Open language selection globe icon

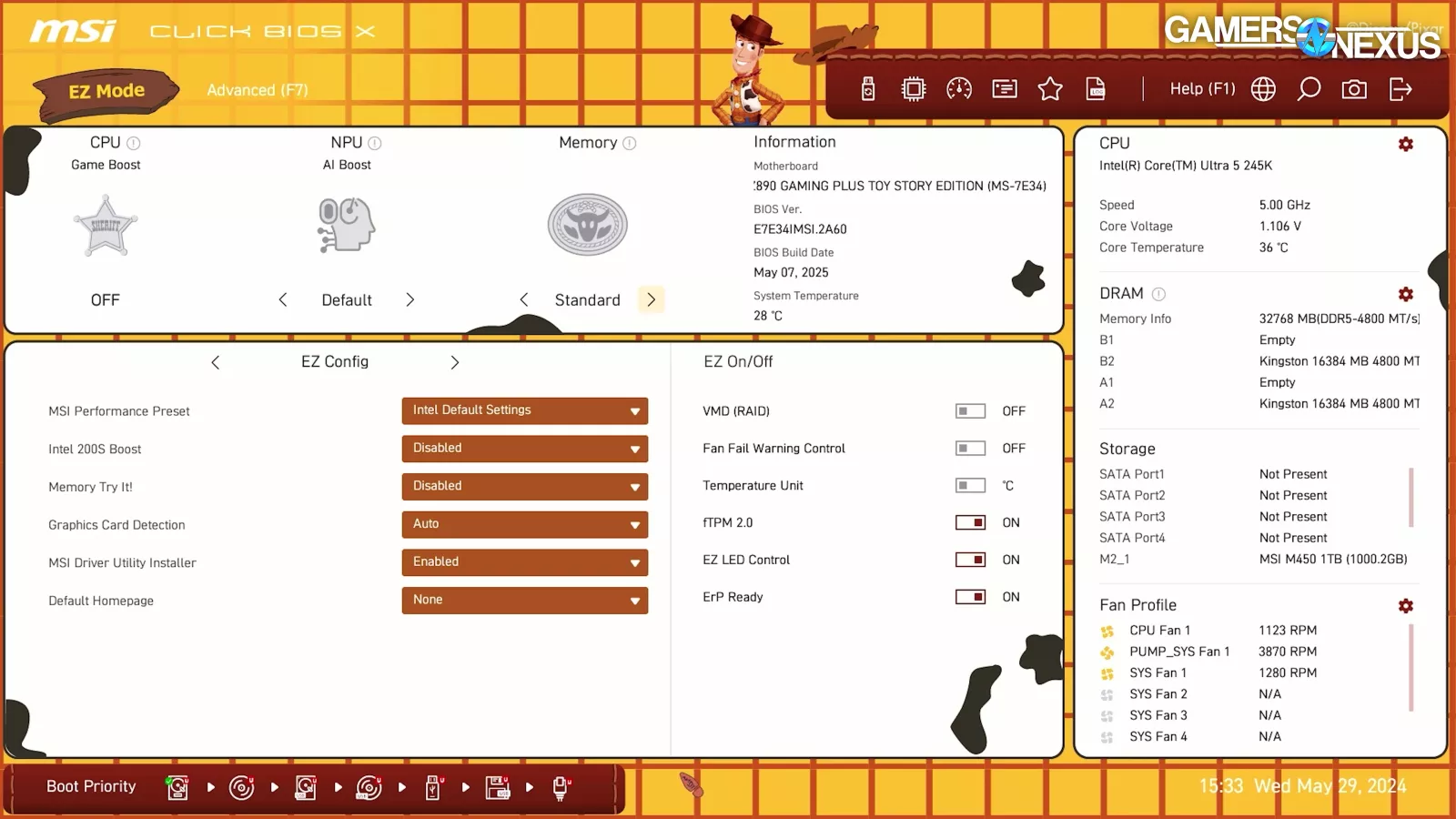click(1263, 89)
